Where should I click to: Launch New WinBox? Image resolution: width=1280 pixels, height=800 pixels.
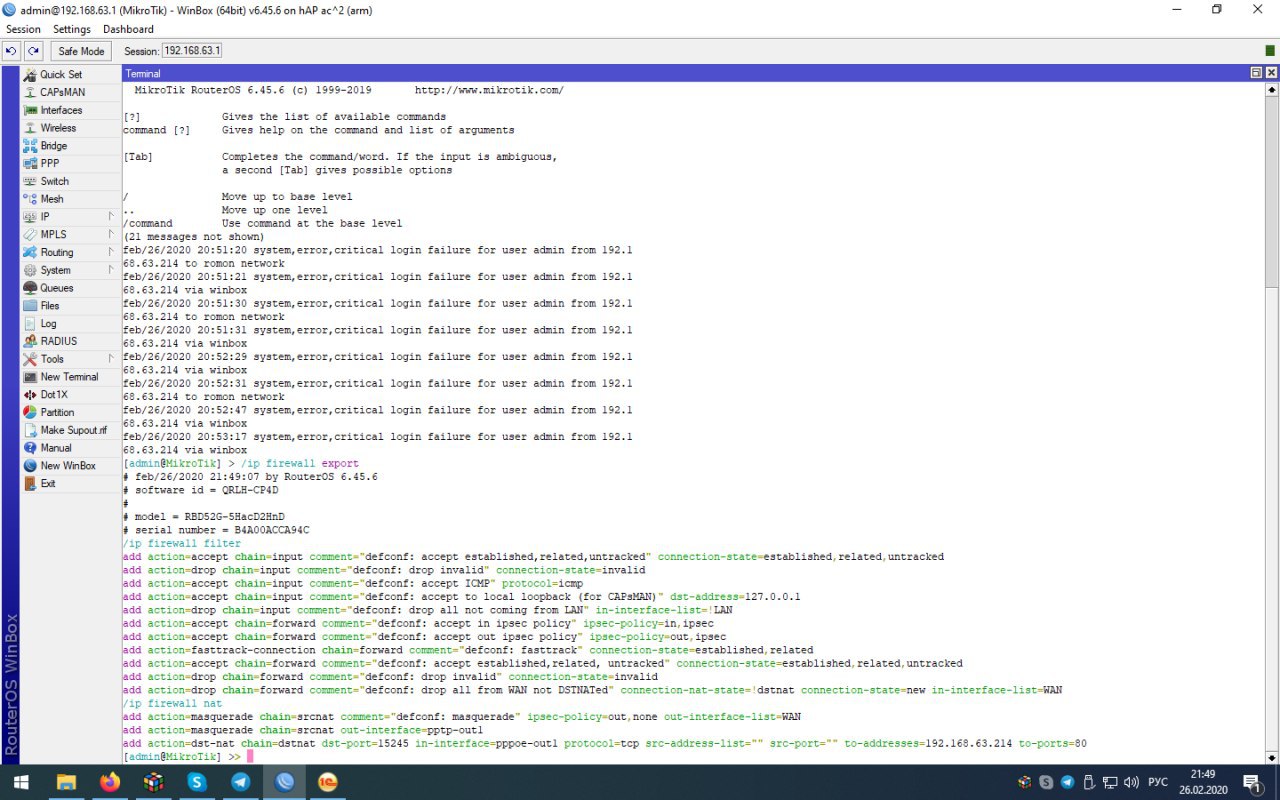coord(68,466)
